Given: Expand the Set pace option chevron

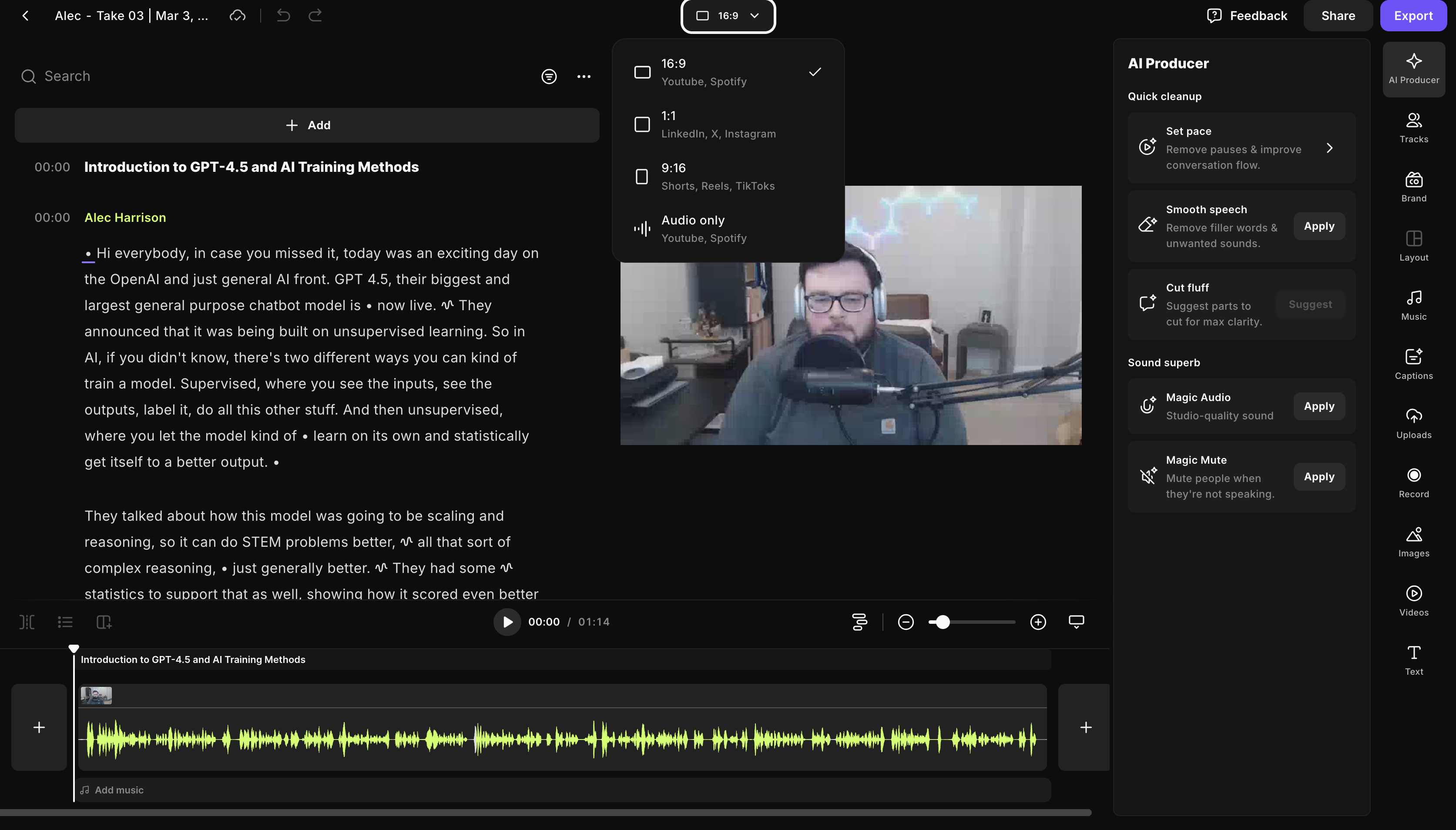Looking at the screenshot, I should click(x=1329, y=148).
